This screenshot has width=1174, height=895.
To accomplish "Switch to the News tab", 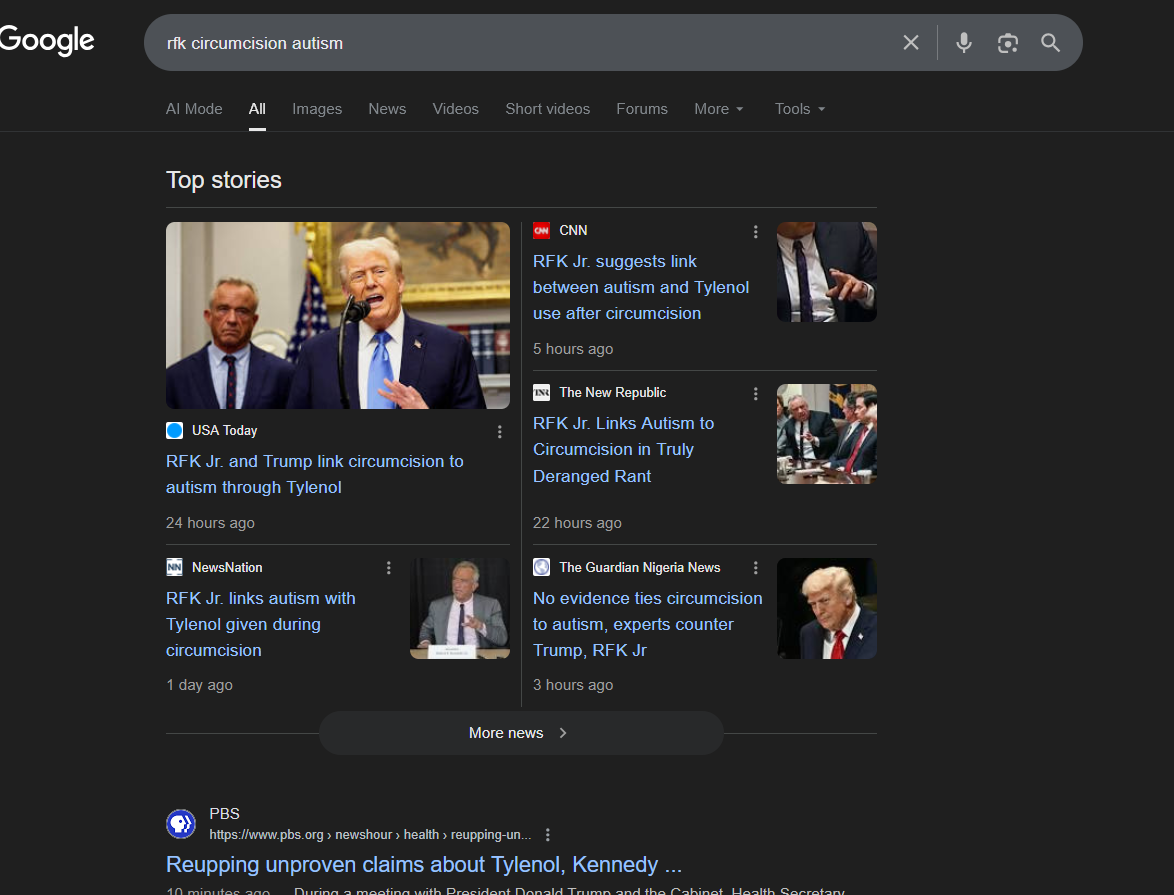I will click(387, 109).
